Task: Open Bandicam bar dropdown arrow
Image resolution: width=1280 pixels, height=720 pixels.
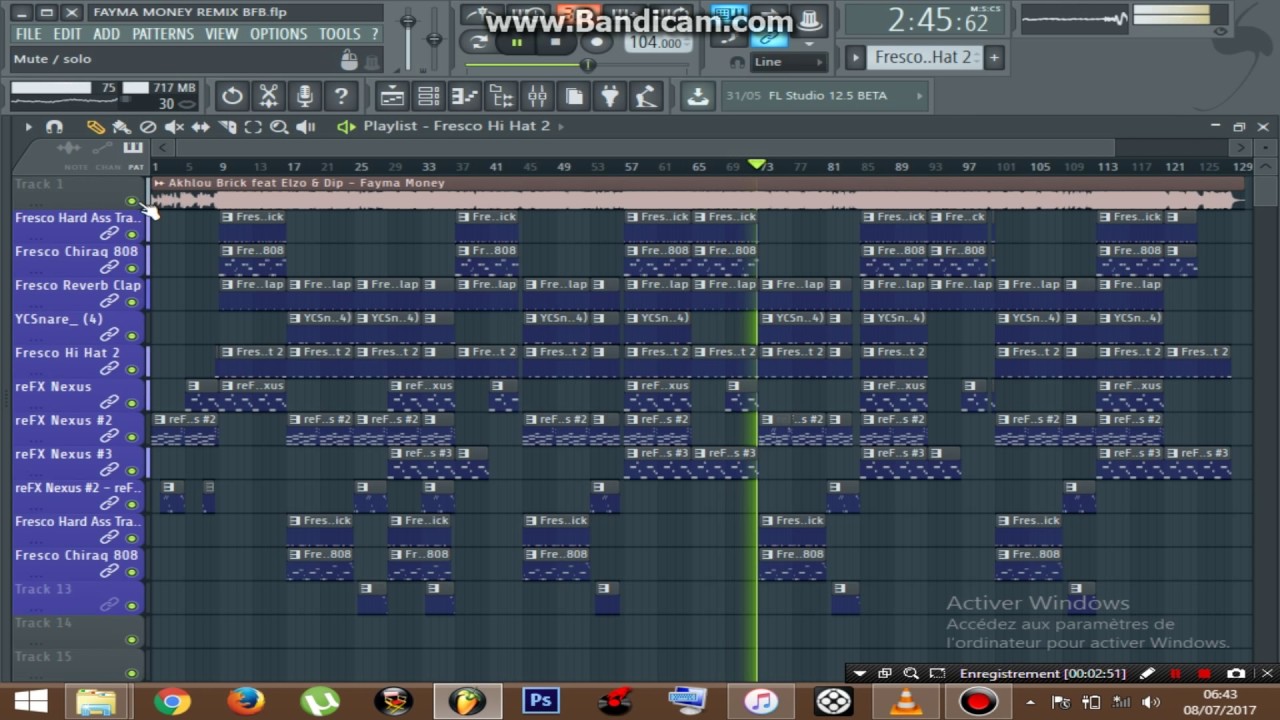Action: (x=860, y=674)
